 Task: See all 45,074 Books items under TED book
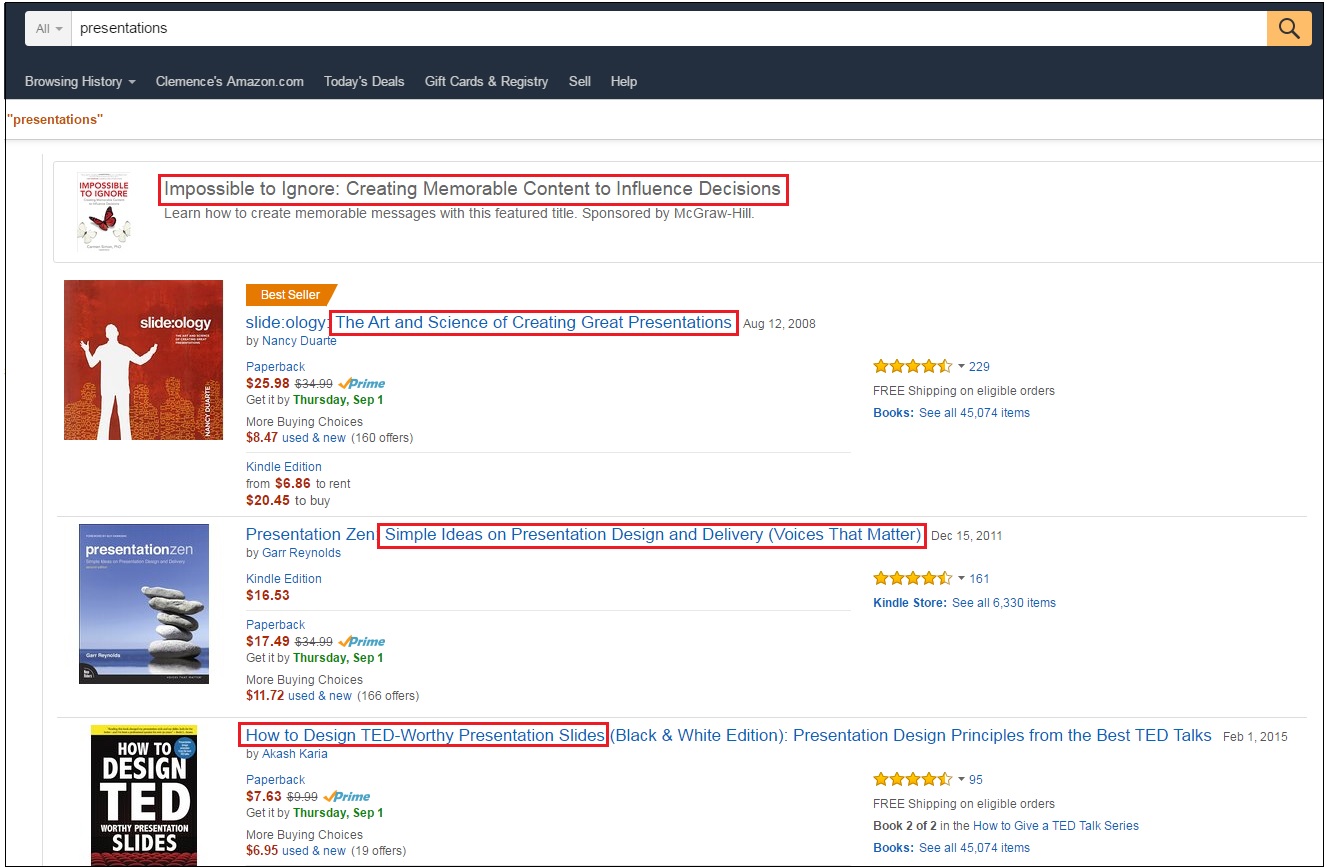(974, 848)
